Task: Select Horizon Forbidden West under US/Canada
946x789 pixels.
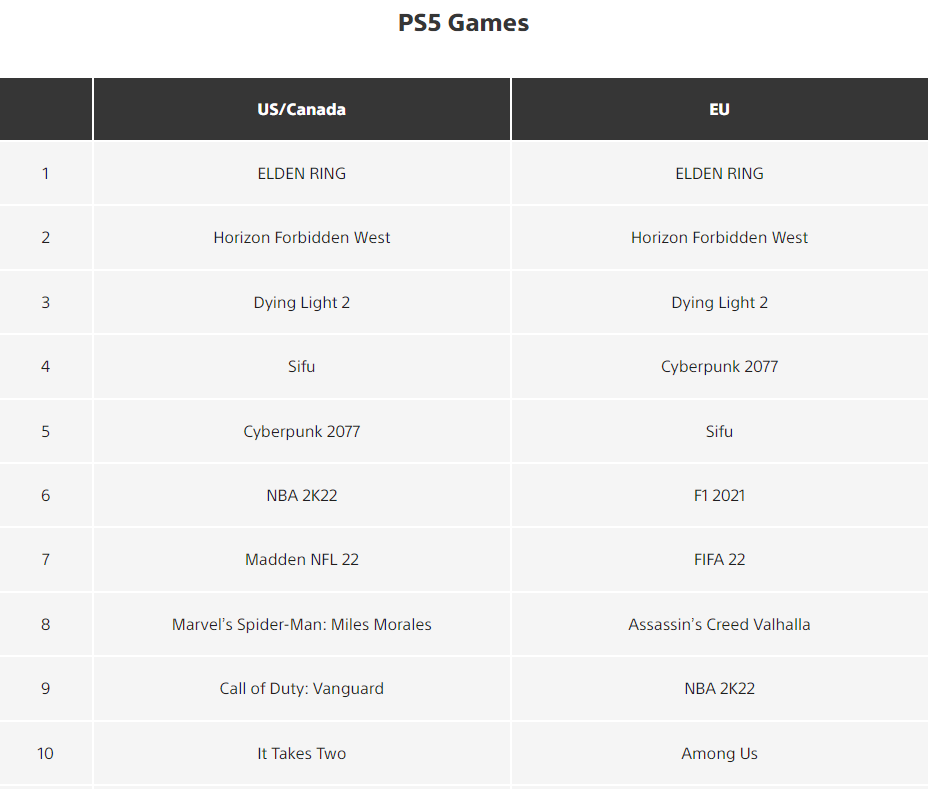Action: tap(302, 238)
